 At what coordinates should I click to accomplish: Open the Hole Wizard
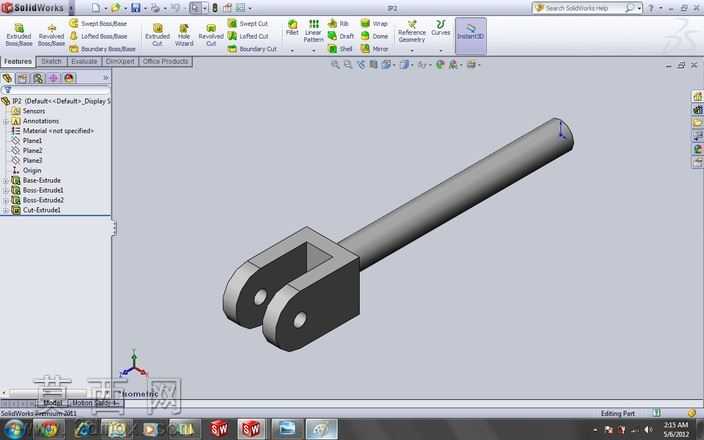click(184, 35)
